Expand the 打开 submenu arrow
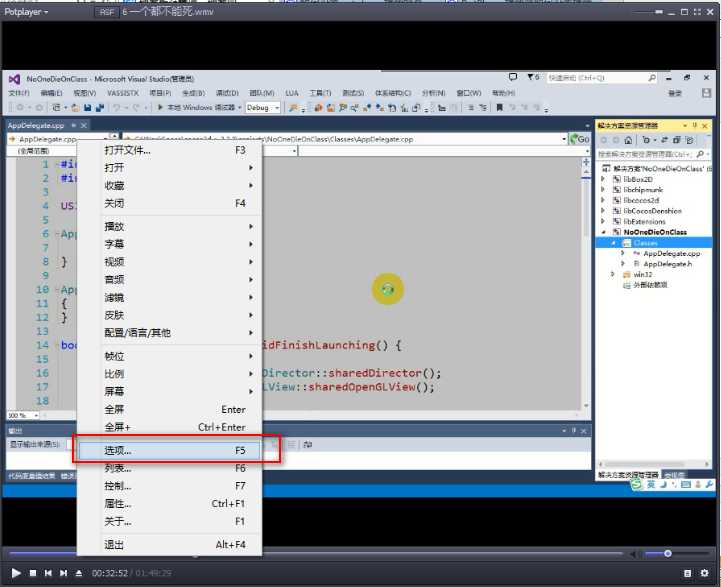721x587 pixels. point(251,168)
